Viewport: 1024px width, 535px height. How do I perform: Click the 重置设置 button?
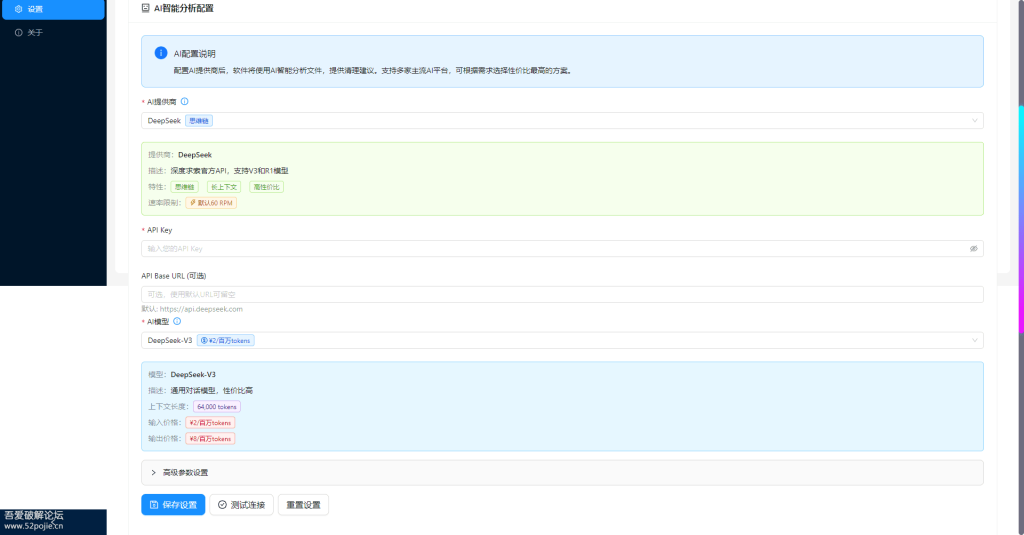pos(303,505)
